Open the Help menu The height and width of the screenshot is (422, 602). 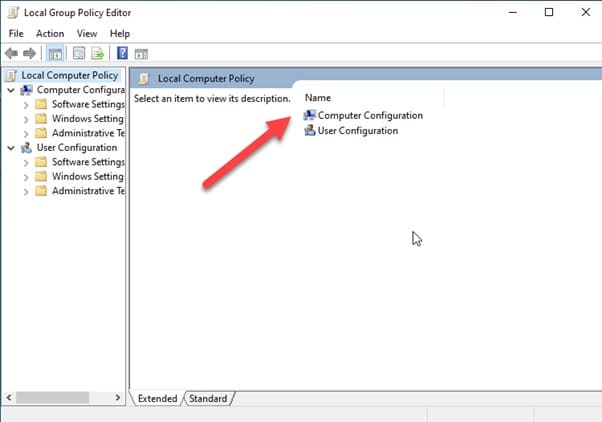(120, 33)
